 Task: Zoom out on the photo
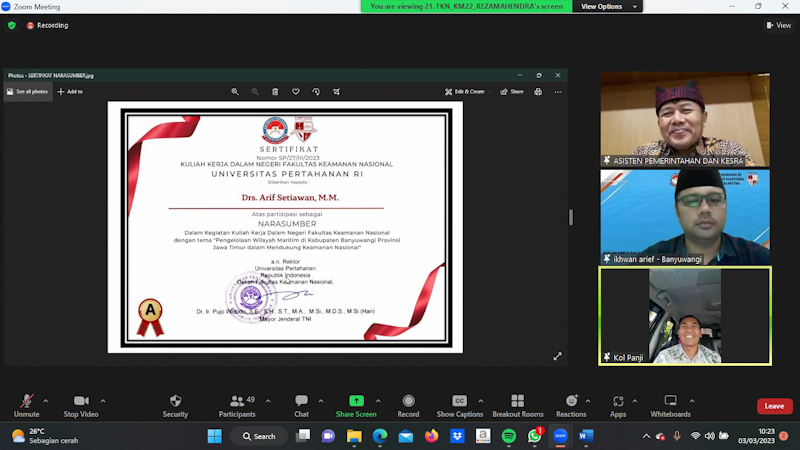click(x=255, y=92)
